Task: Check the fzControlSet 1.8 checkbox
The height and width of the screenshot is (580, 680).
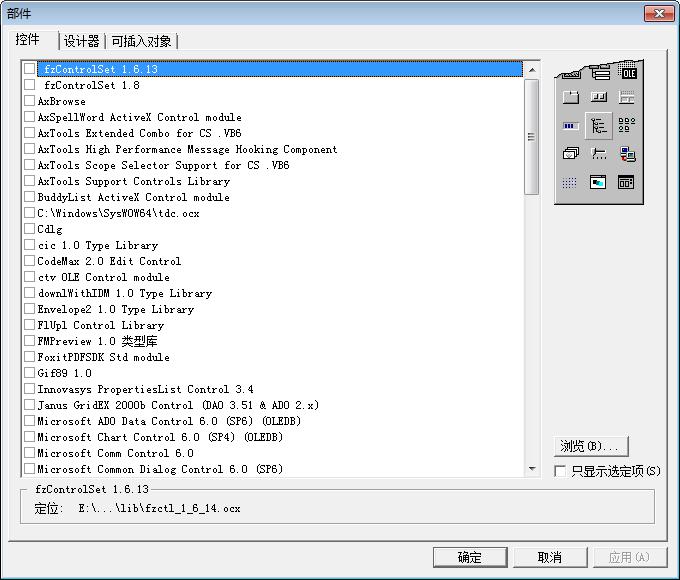Action: (29, 85)
